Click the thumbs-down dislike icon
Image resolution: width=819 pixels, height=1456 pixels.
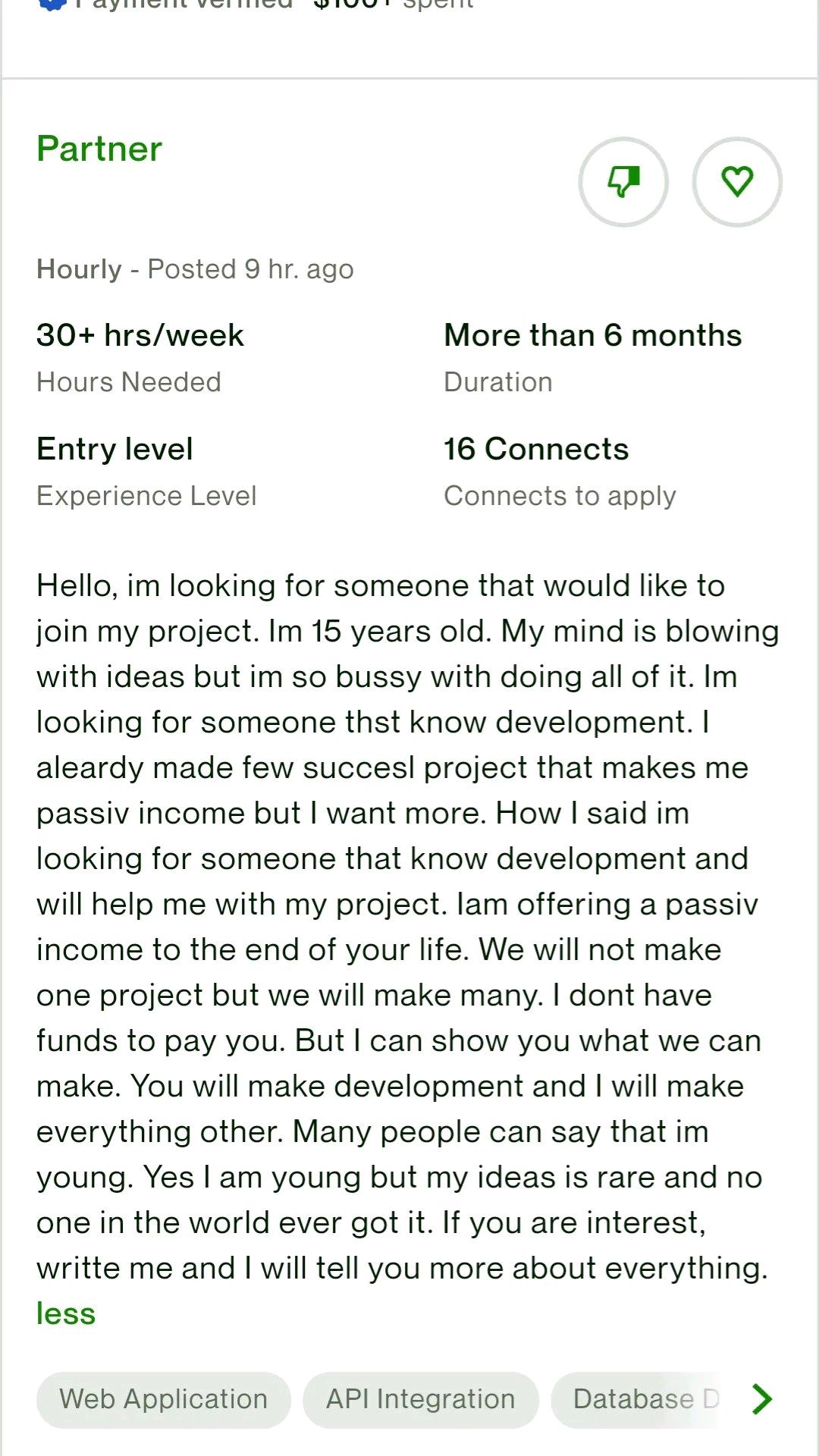pyautogui.click(x=623, y=182)
